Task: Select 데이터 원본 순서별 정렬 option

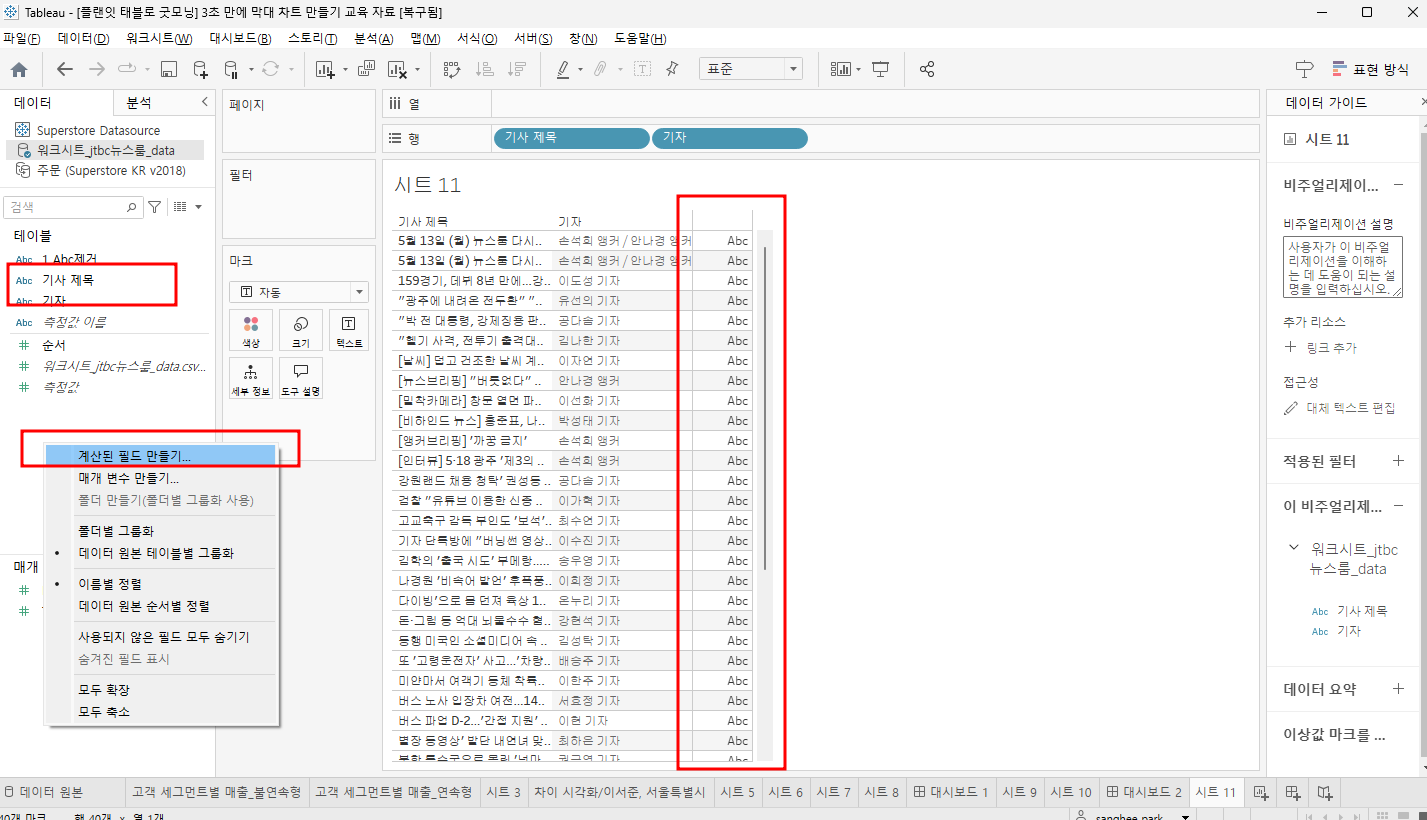Action: 161,606
